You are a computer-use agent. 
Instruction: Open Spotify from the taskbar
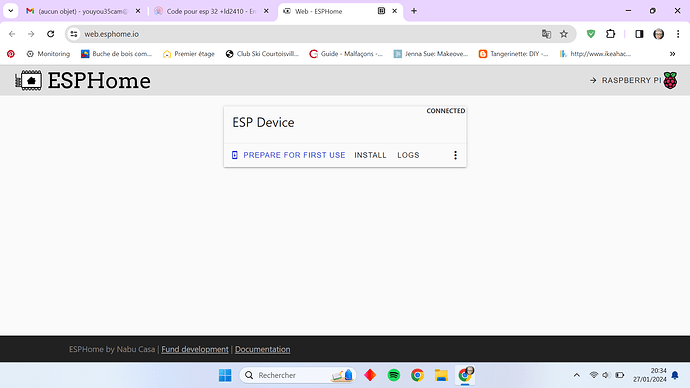(394, 375)
